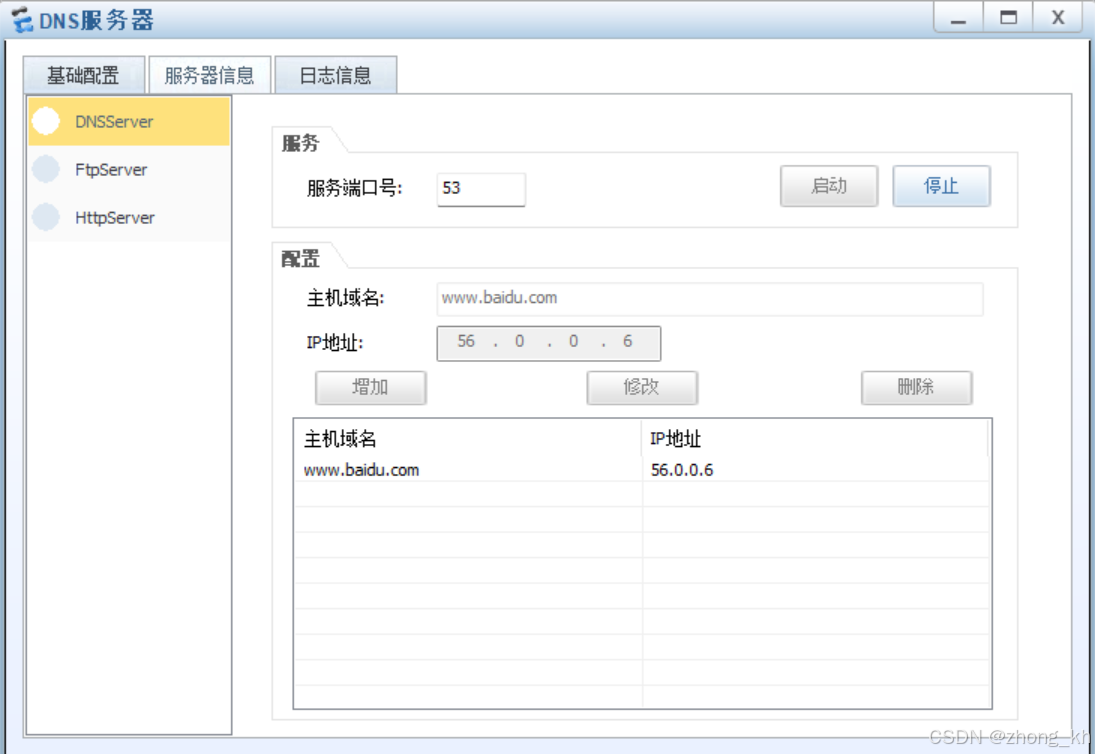The height and width of the screenshot is (754, 1095).
Task: Click the 修改 modify button
Action: [x=642, y=387]
